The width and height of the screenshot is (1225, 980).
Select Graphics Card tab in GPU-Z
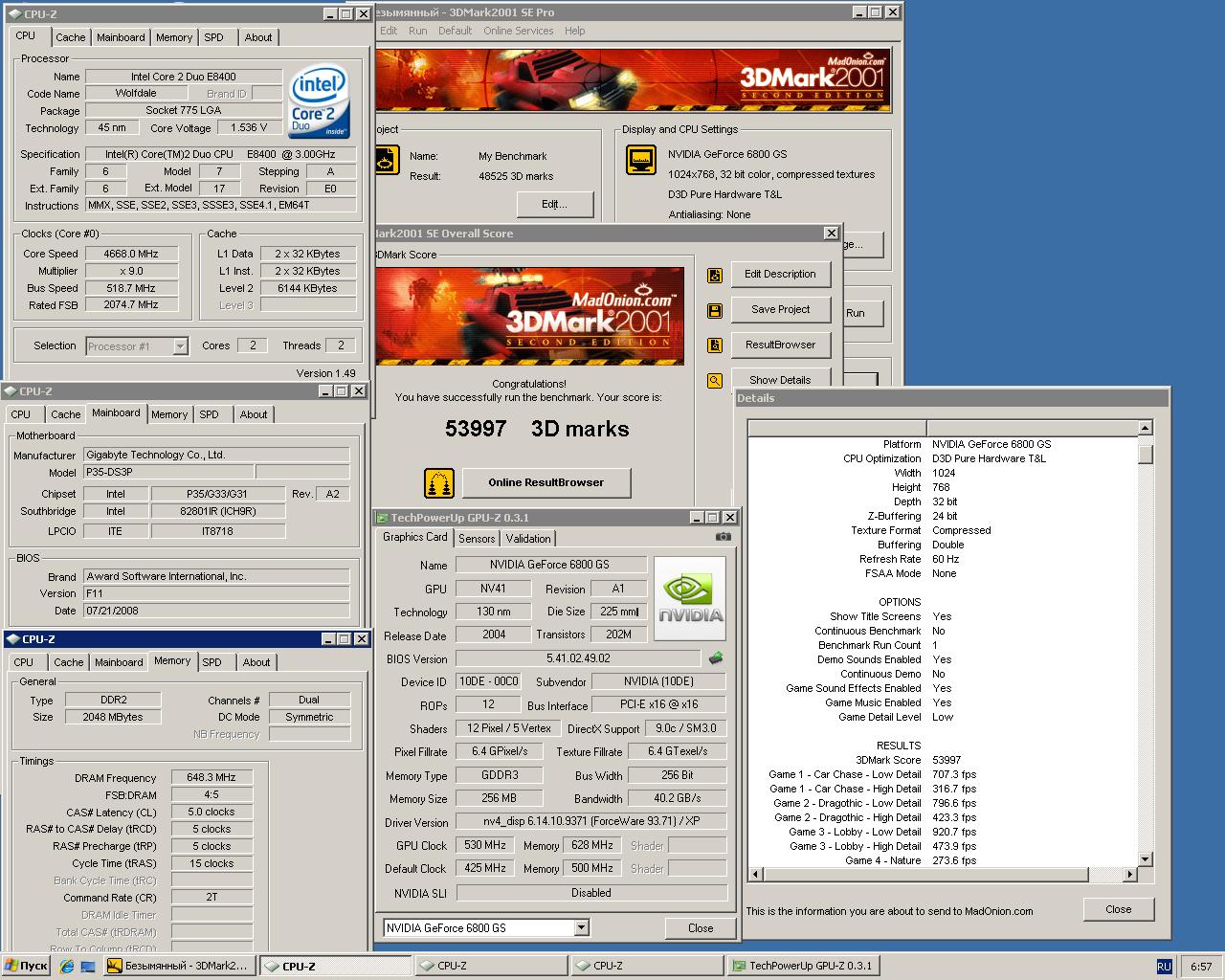[x=414, y=537]
